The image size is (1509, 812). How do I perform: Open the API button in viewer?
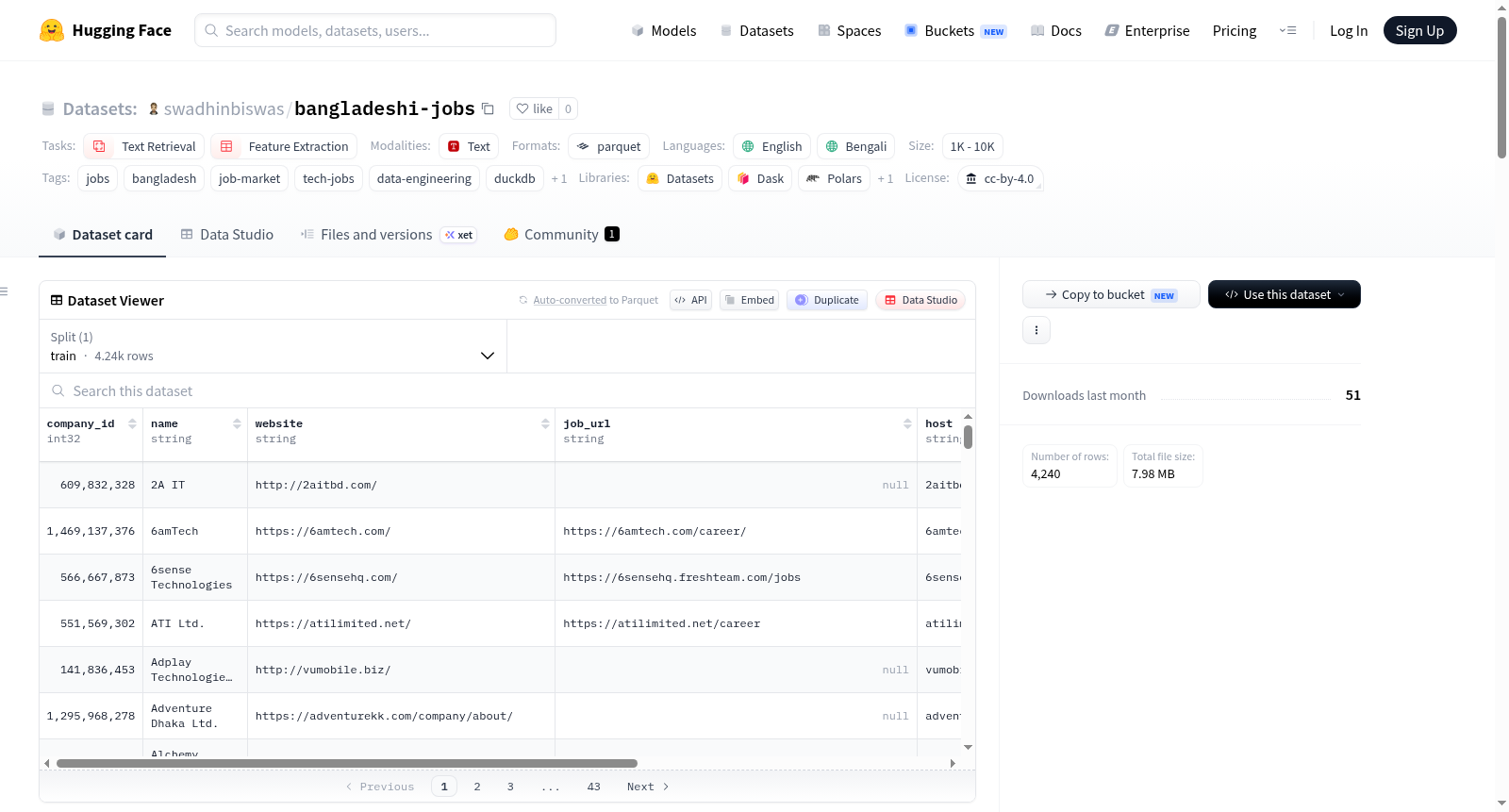pyautogui.click(x=691, y=300)
